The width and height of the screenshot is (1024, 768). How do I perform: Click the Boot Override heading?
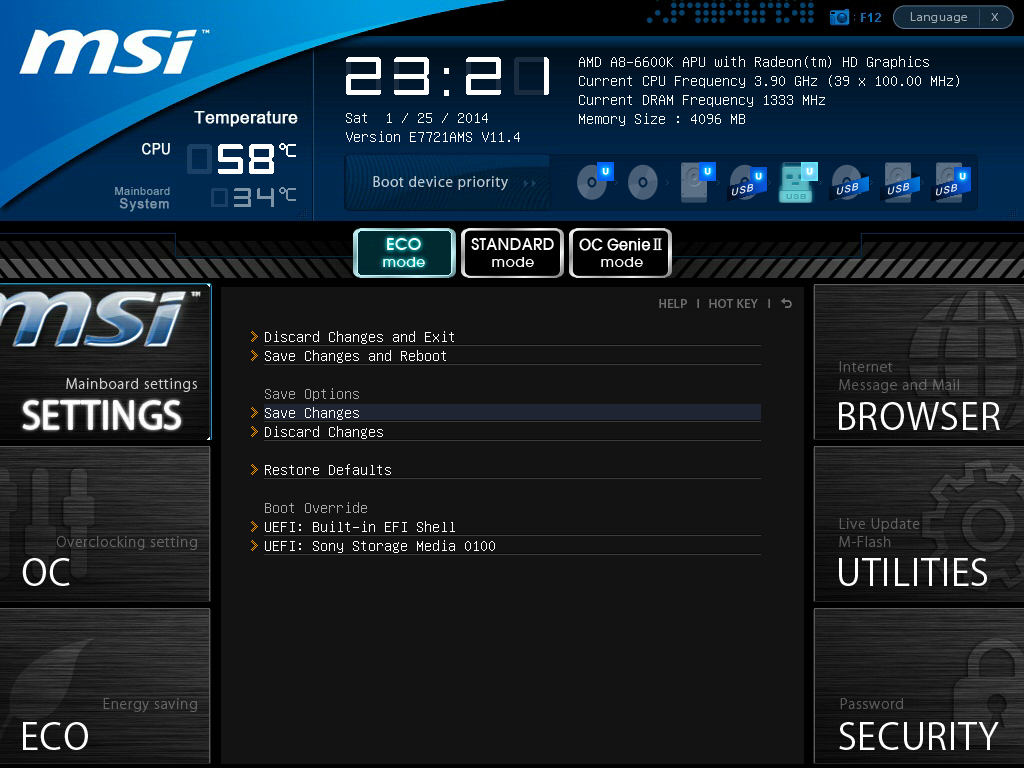coord(315,507)
